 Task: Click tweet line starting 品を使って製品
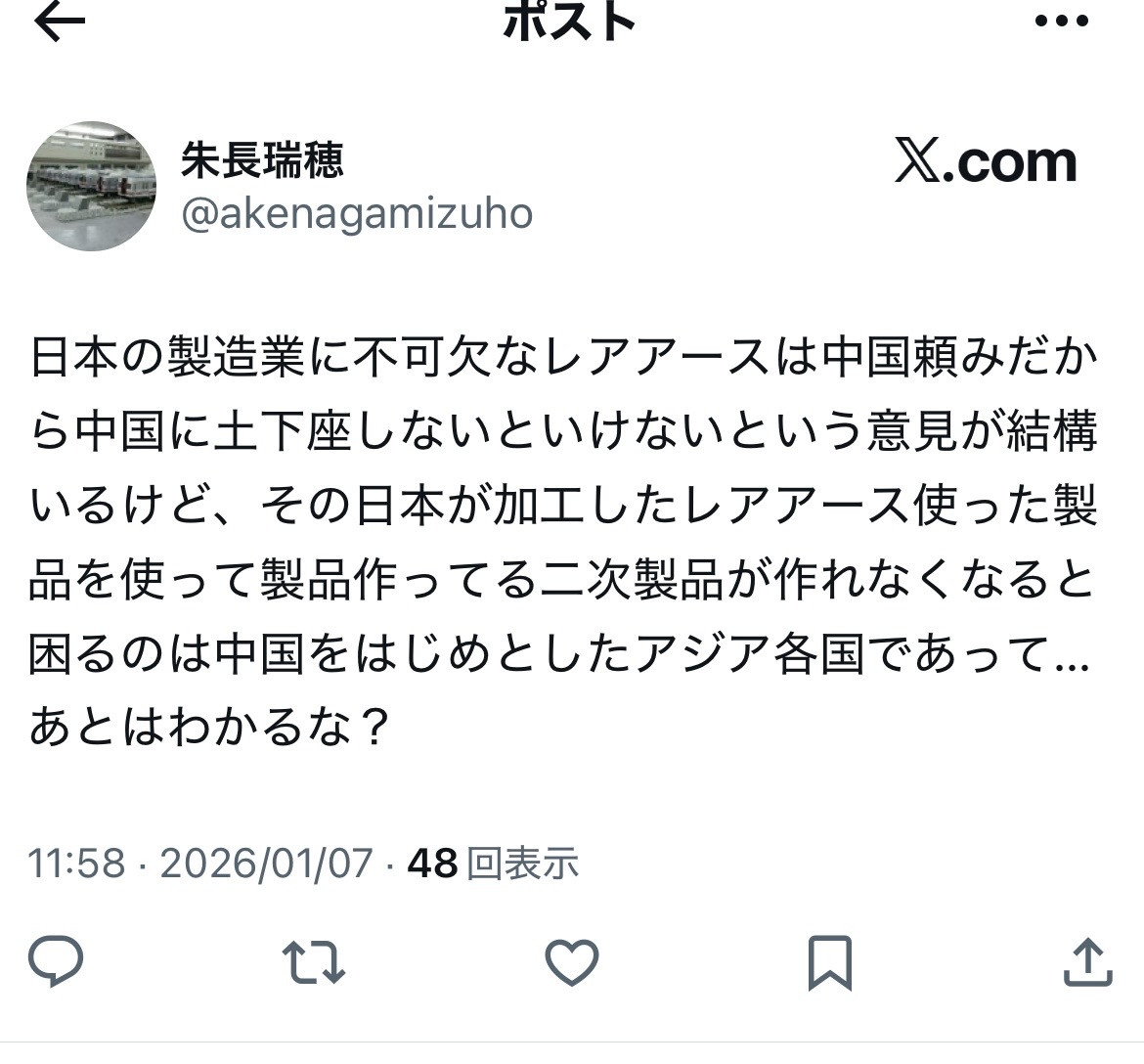(x=562, y=579)
